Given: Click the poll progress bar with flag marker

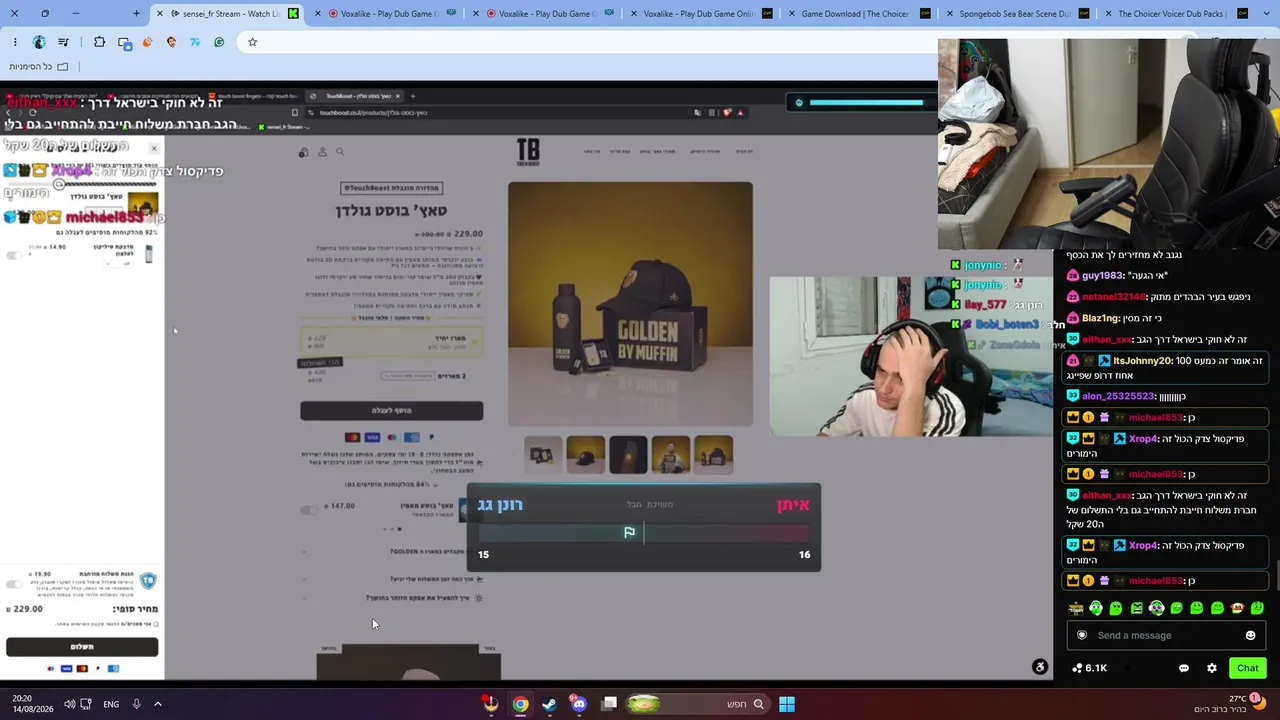Looking at the screenshot, I should point(644,533).
